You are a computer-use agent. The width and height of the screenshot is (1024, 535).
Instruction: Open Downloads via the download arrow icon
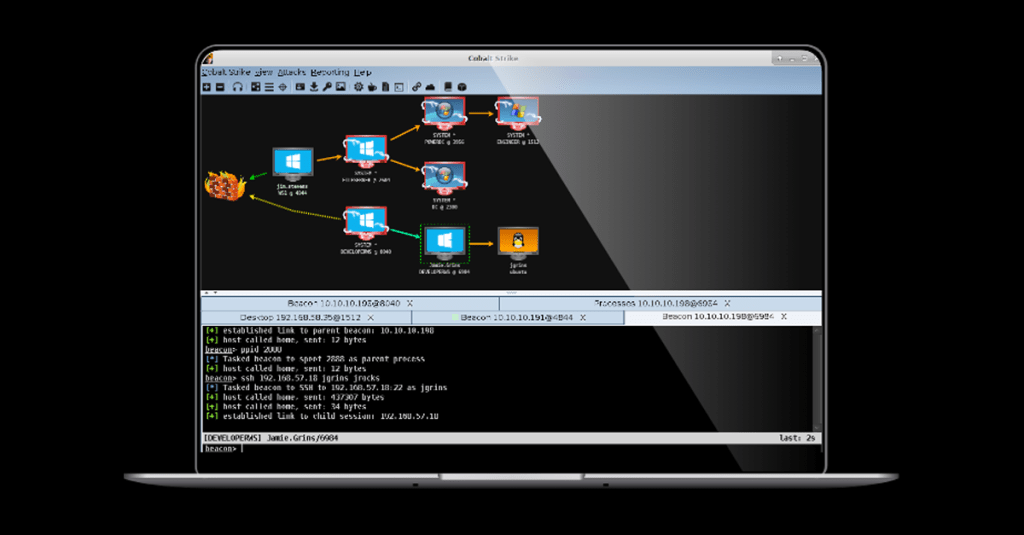click(x=314, y=87)
